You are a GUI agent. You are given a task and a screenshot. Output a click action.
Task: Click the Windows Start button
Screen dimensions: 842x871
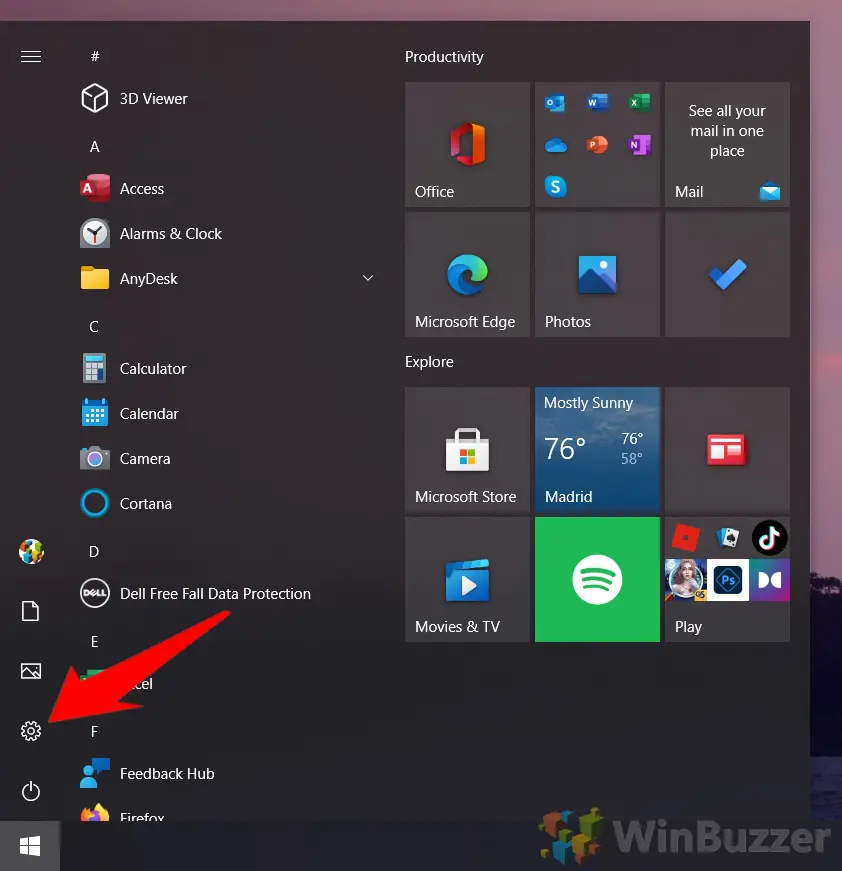30,846
